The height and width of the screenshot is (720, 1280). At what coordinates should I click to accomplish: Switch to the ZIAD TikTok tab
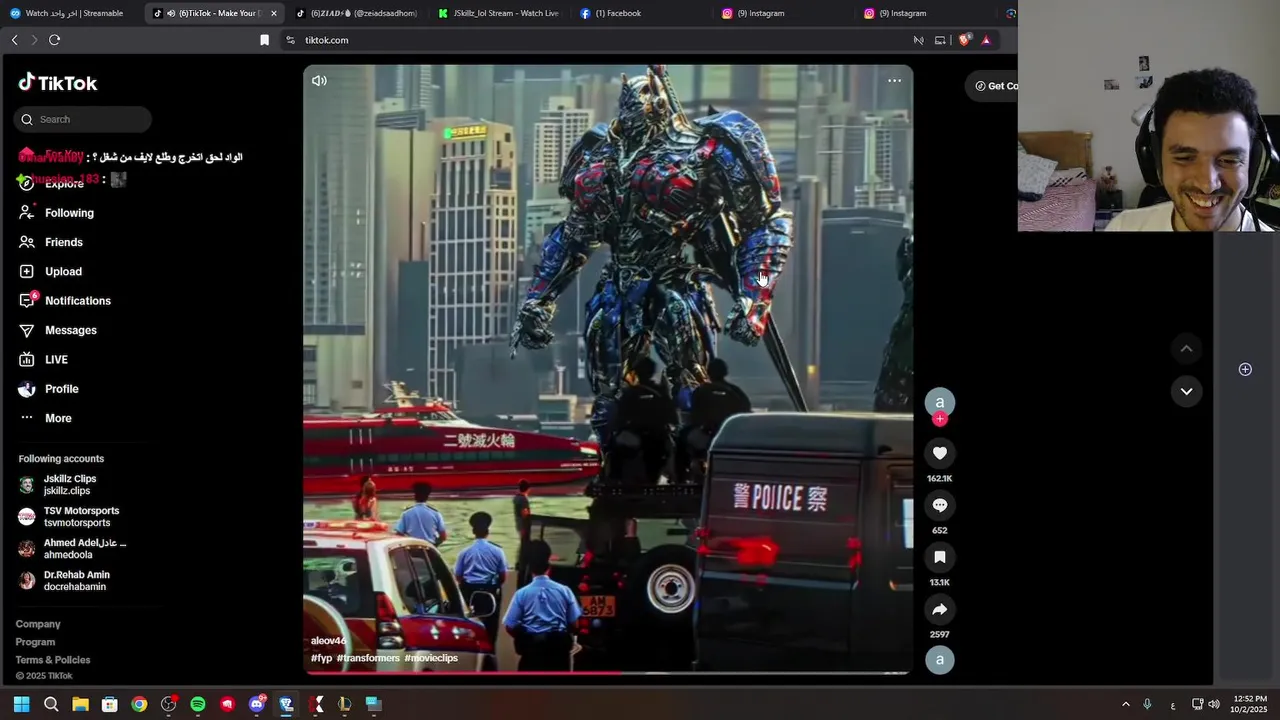pyautogui.click(x=363, y=13)
